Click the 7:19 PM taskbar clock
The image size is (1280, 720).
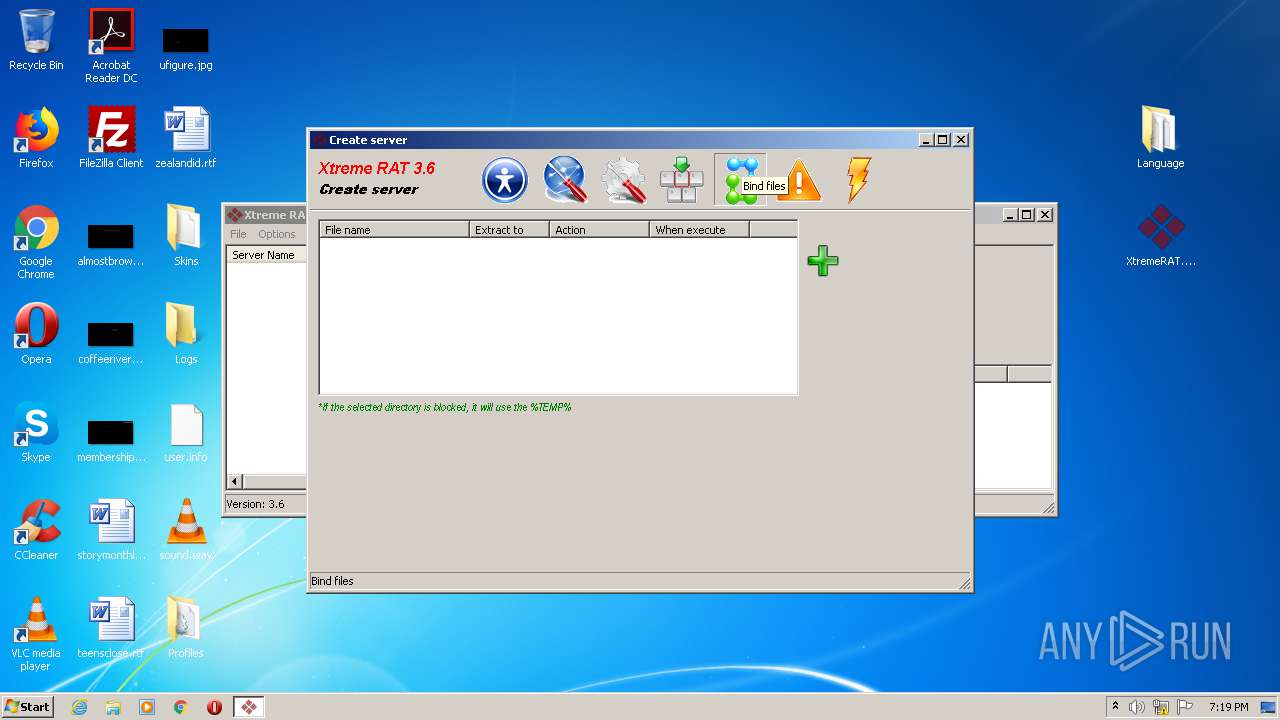[x=1228, y=707]
